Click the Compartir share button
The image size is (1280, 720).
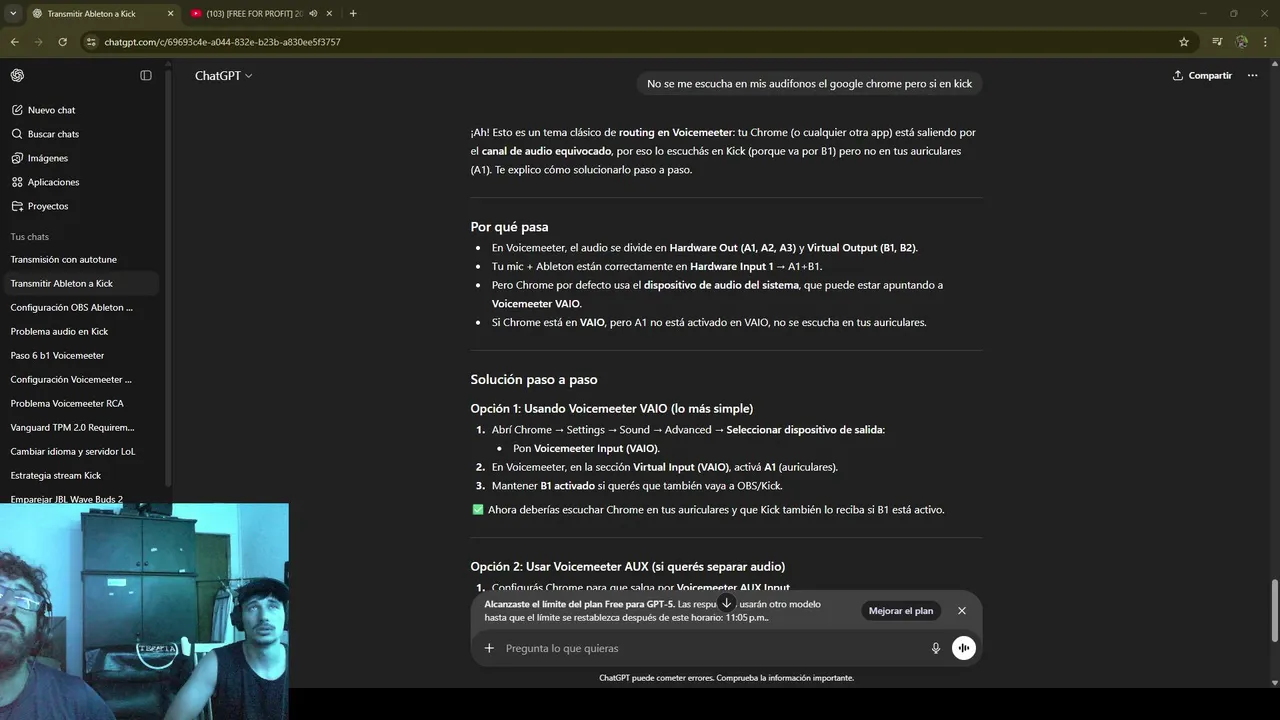(1202, 76)
